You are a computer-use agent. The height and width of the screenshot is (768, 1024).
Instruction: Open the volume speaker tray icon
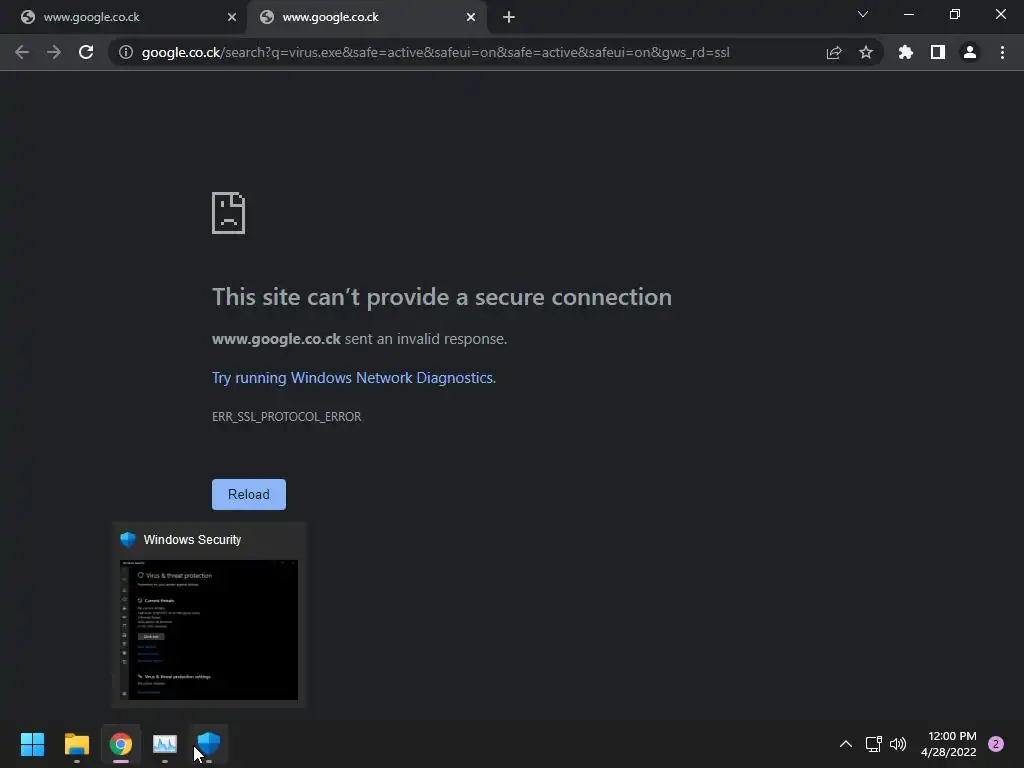click(x=898, y=744)
